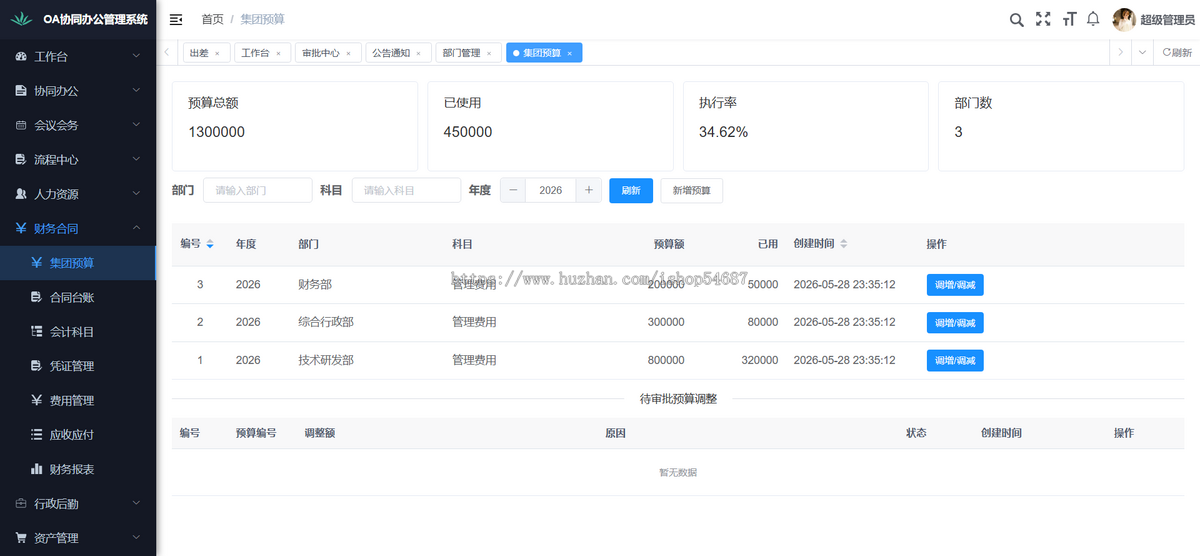The height and width of the screenshot is (556, 1200).
Task: Click the 费用管理 yen icon
Action: click(x=37, y=400)
